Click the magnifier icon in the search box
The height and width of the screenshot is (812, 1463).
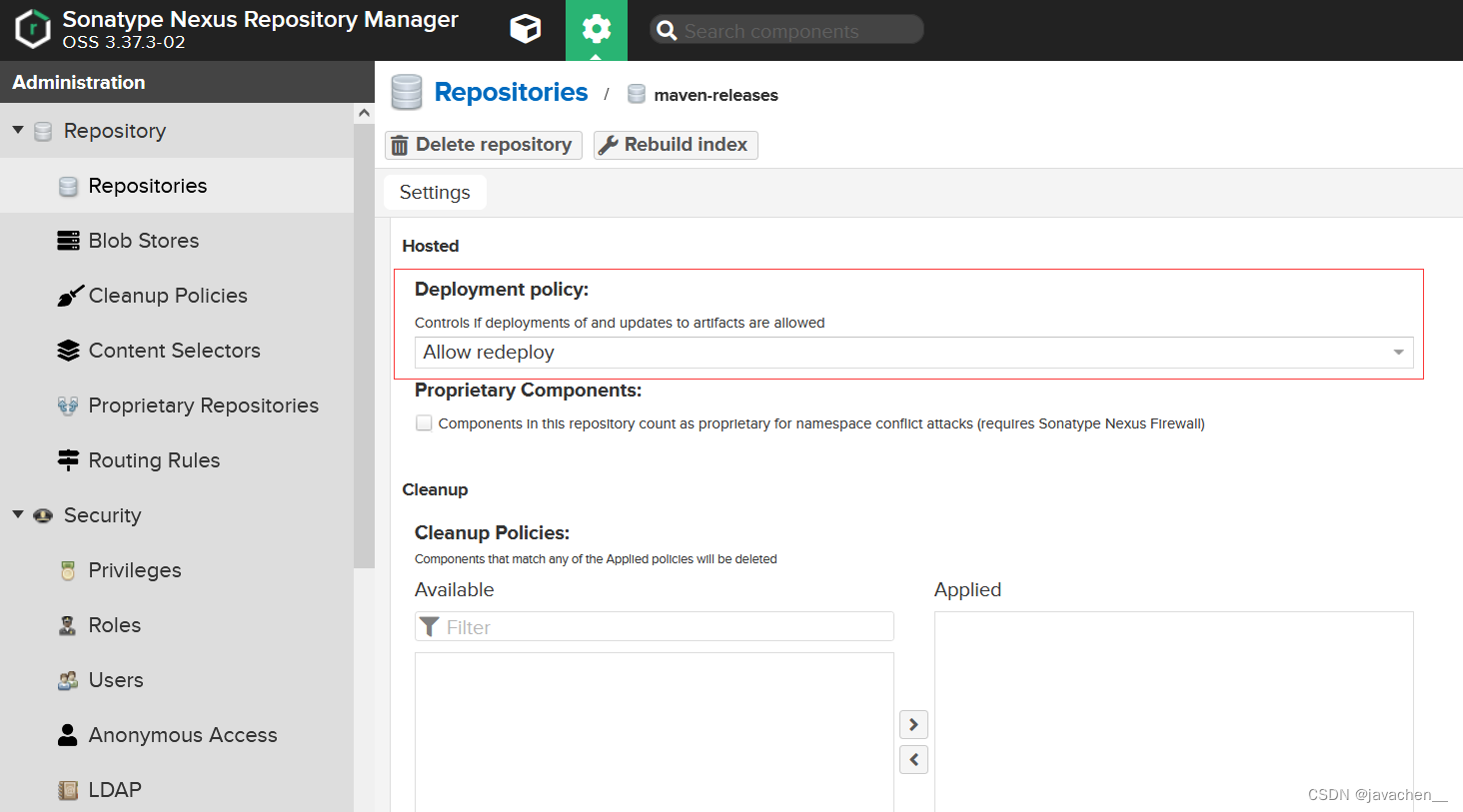[x=667, y=31]
